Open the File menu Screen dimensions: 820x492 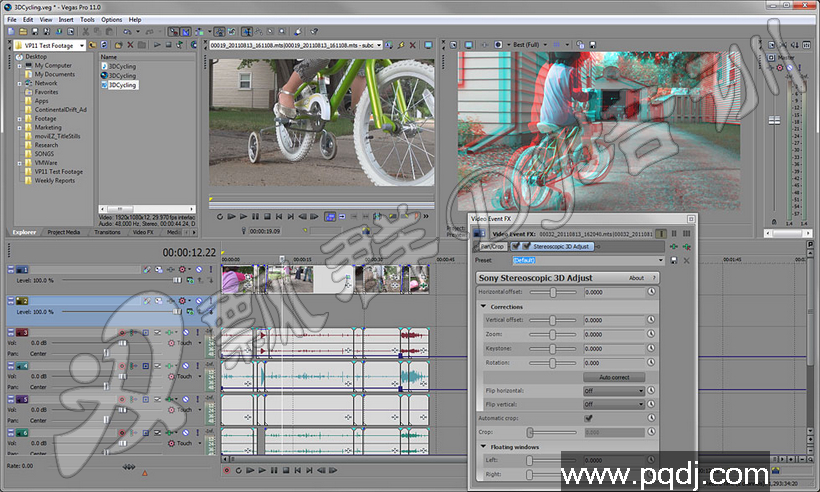[12, 19]
